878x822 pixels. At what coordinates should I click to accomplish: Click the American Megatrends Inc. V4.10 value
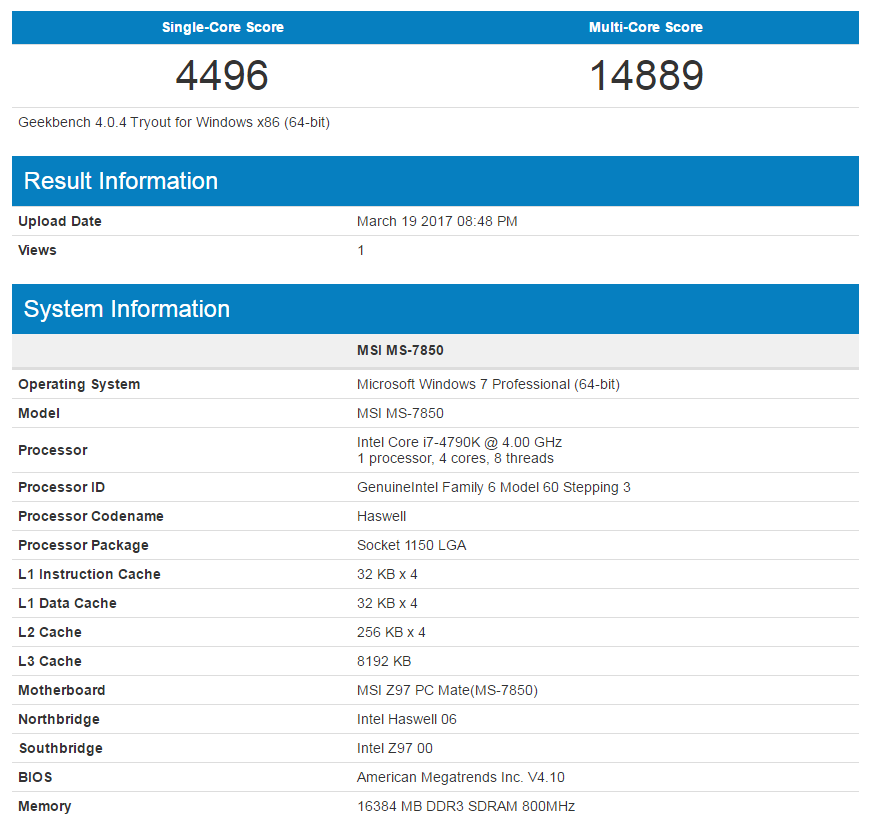461,778
